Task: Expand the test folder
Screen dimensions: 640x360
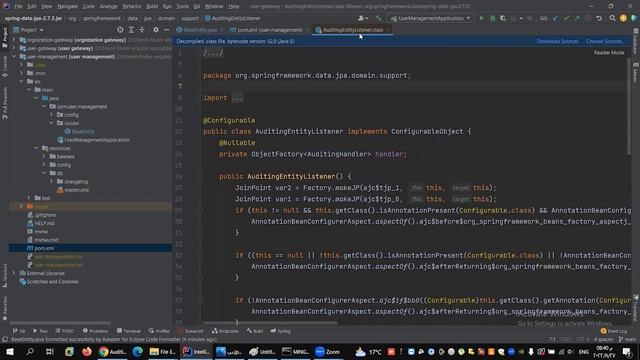Action: [29, 198]
